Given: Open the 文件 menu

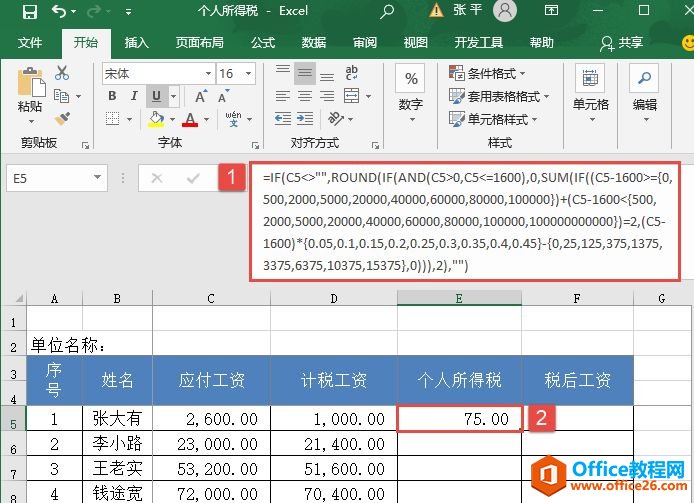Looking at the screenshot, I should click(x=30, y=43).
